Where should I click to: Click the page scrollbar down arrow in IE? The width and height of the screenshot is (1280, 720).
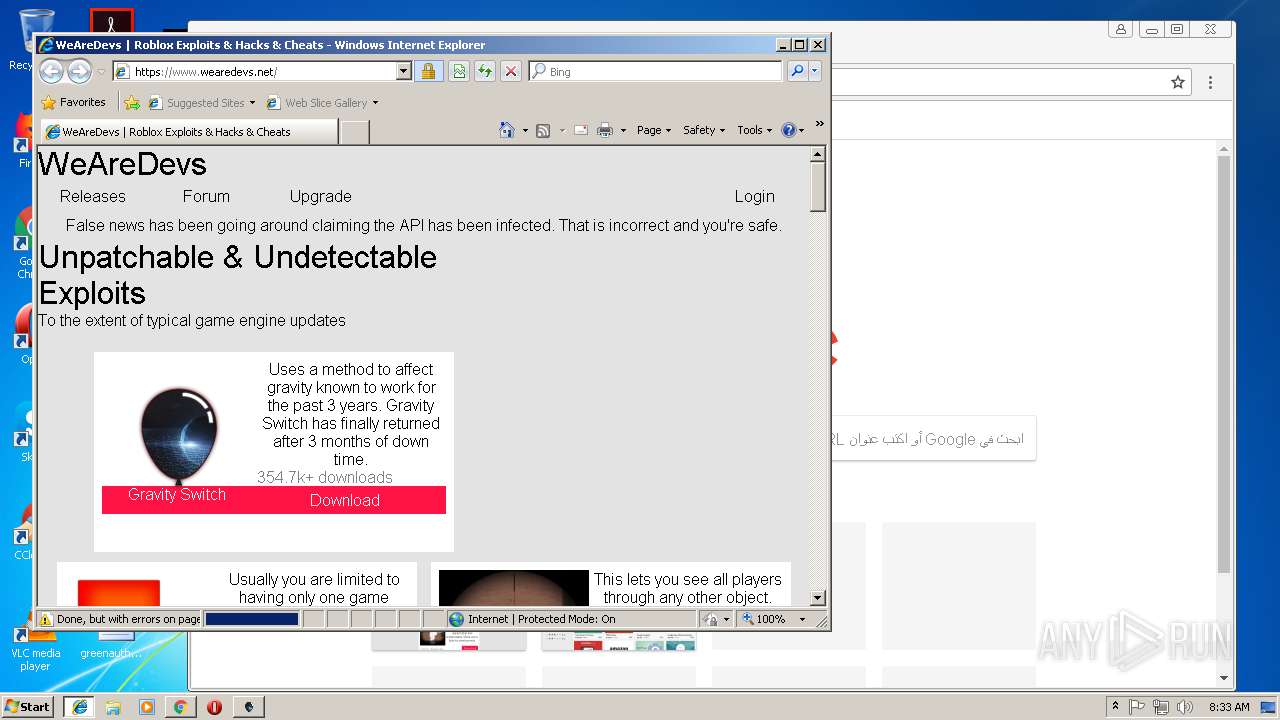(817, 598)
